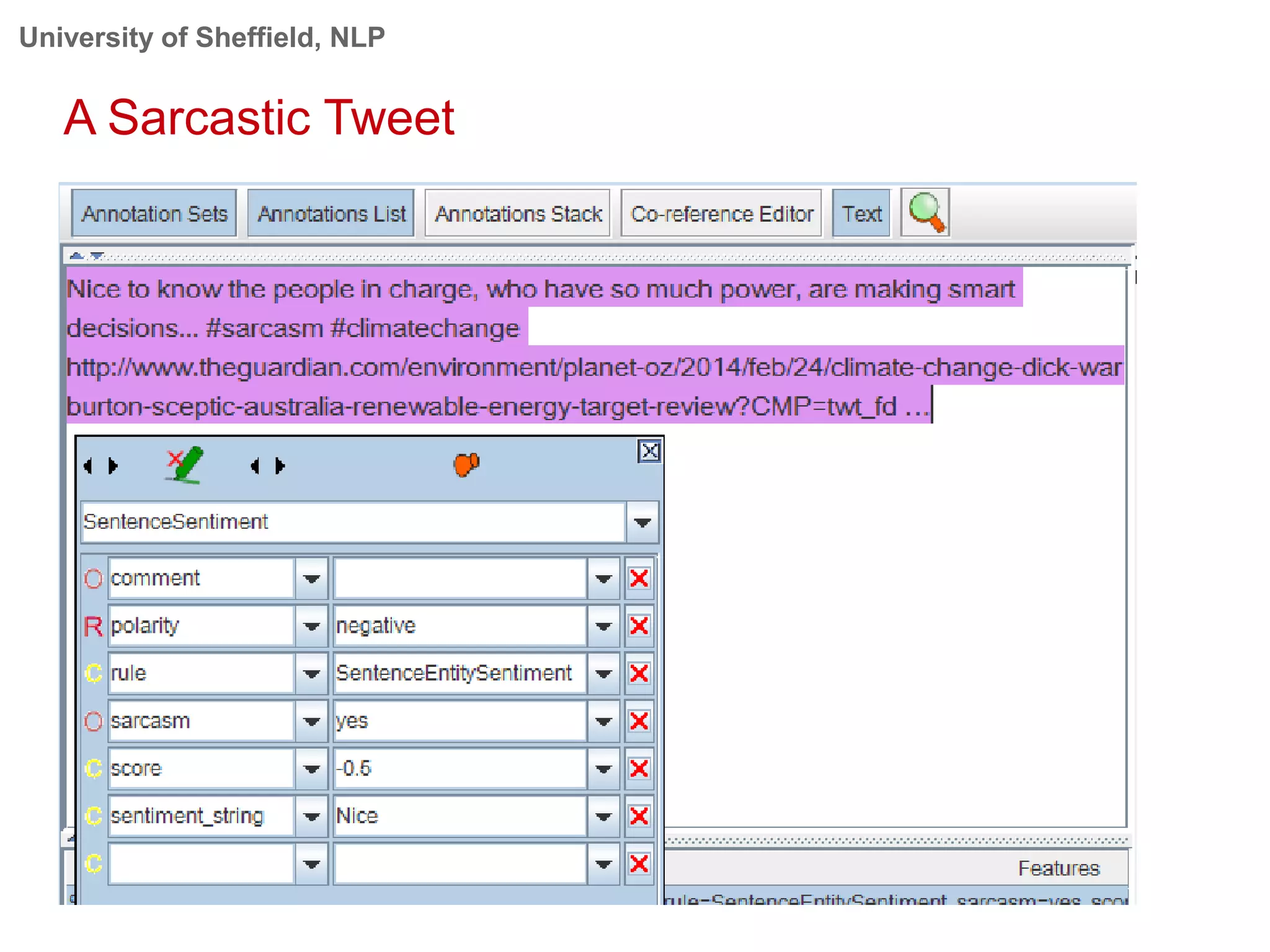1270x952 pixels.
Task: Remove the comment feature row
Action: [x=639, y=578]
